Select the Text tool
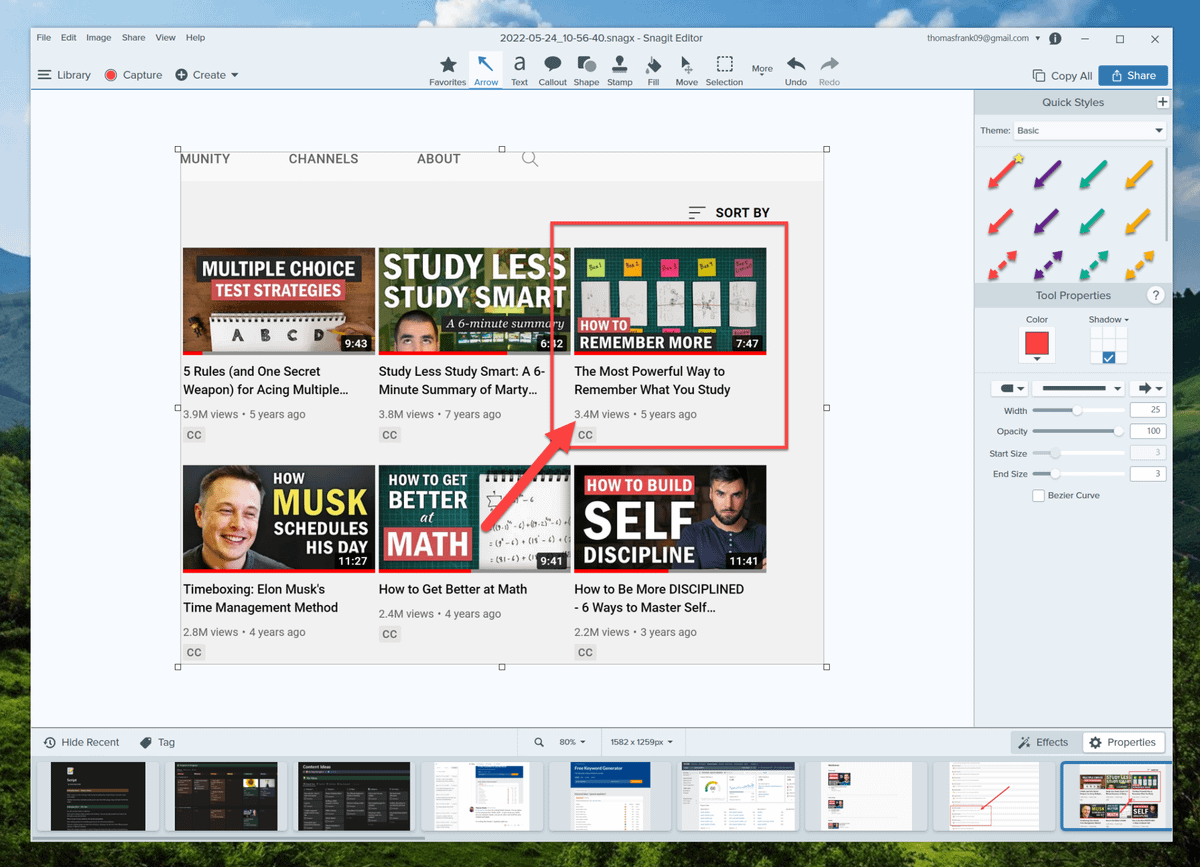This screenshot has height=867, width=1200. point(519,70)
